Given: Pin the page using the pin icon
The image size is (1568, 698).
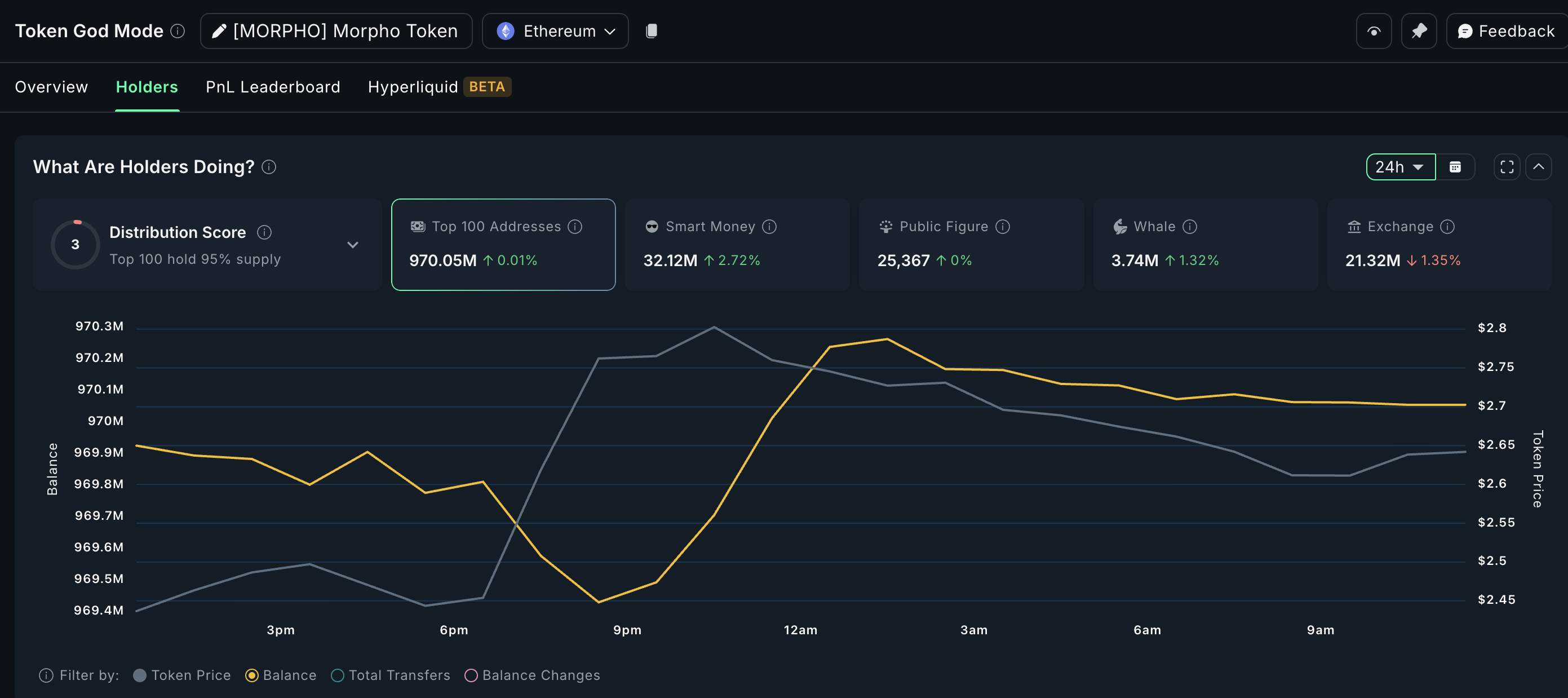Looking at the screenshot, I should coord(1419,30).
